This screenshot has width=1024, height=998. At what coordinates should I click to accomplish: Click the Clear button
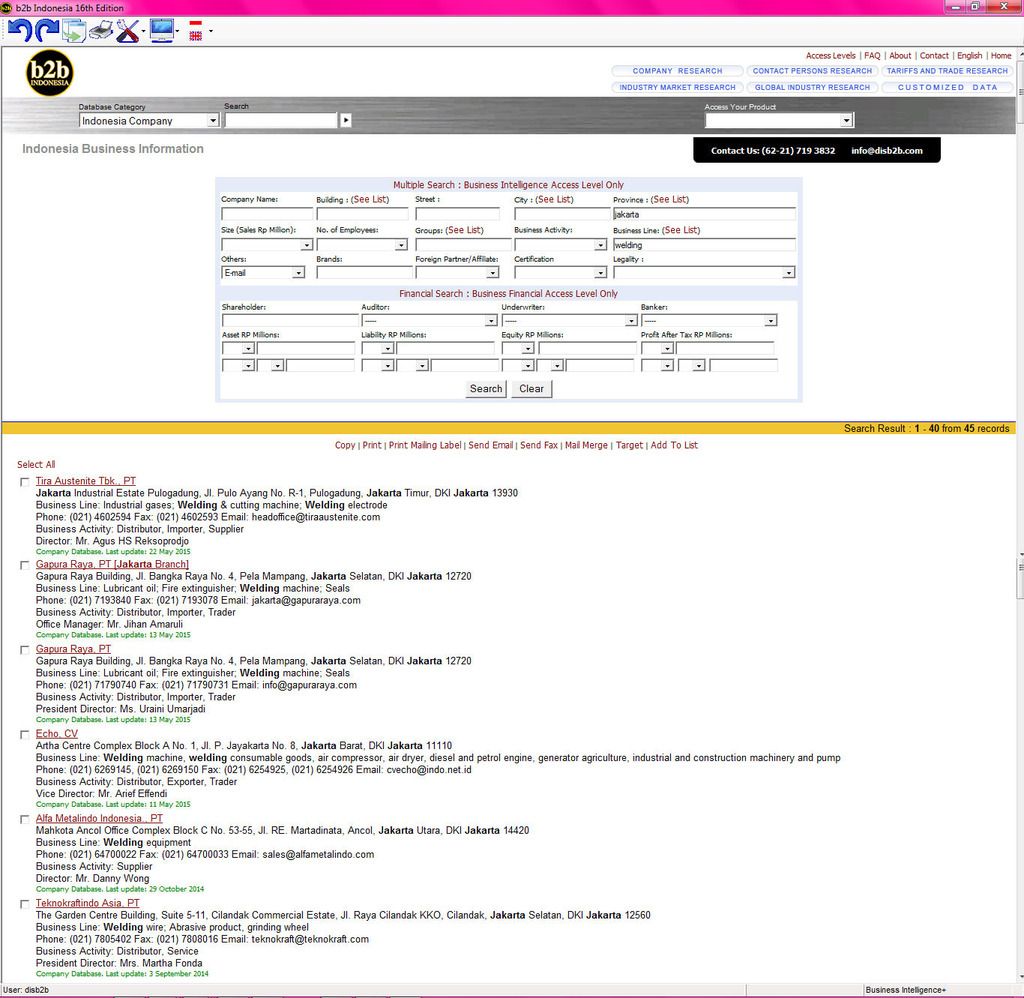531,389
